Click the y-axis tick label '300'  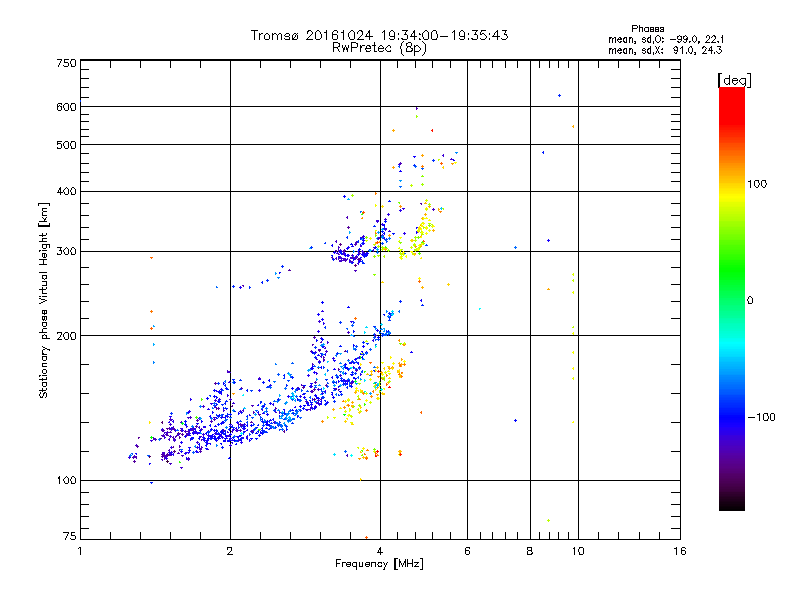[x=67, y=252]
